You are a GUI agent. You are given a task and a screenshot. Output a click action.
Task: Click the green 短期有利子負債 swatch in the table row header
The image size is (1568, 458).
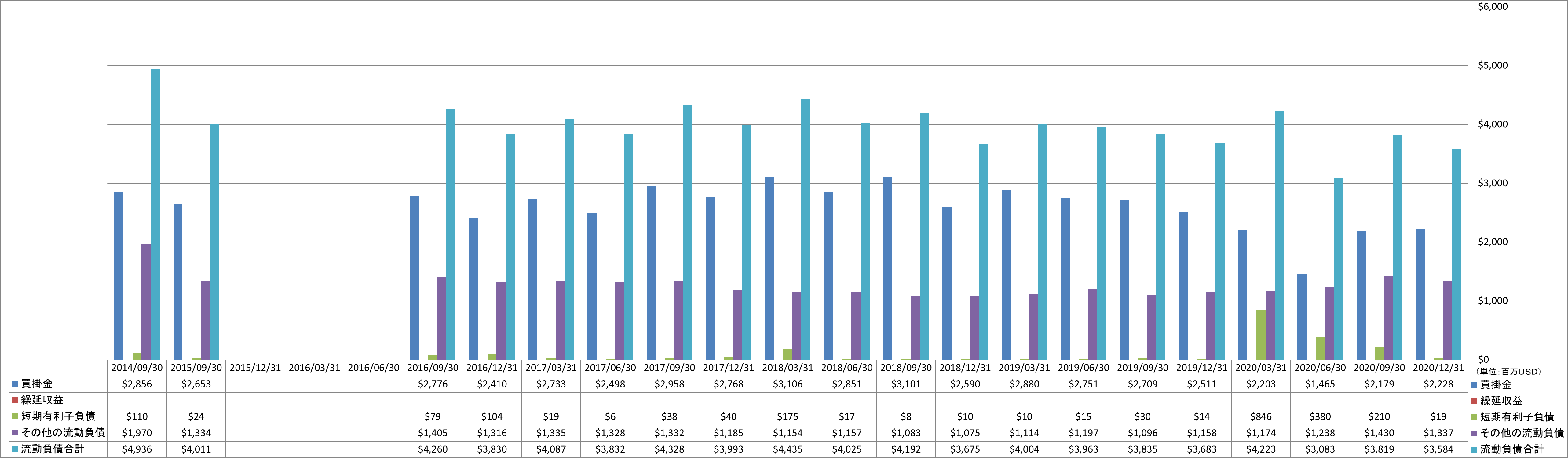(x=15, y=417)
